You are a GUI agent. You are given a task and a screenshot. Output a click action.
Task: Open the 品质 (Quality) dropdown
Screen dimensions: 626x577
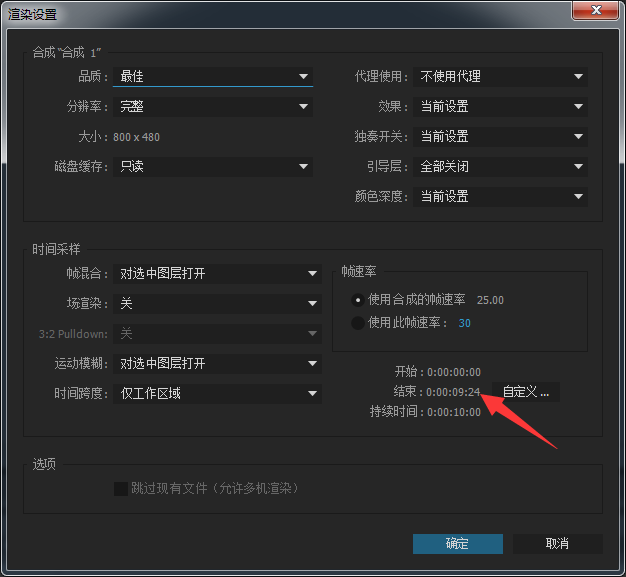(x=214, y=76)
